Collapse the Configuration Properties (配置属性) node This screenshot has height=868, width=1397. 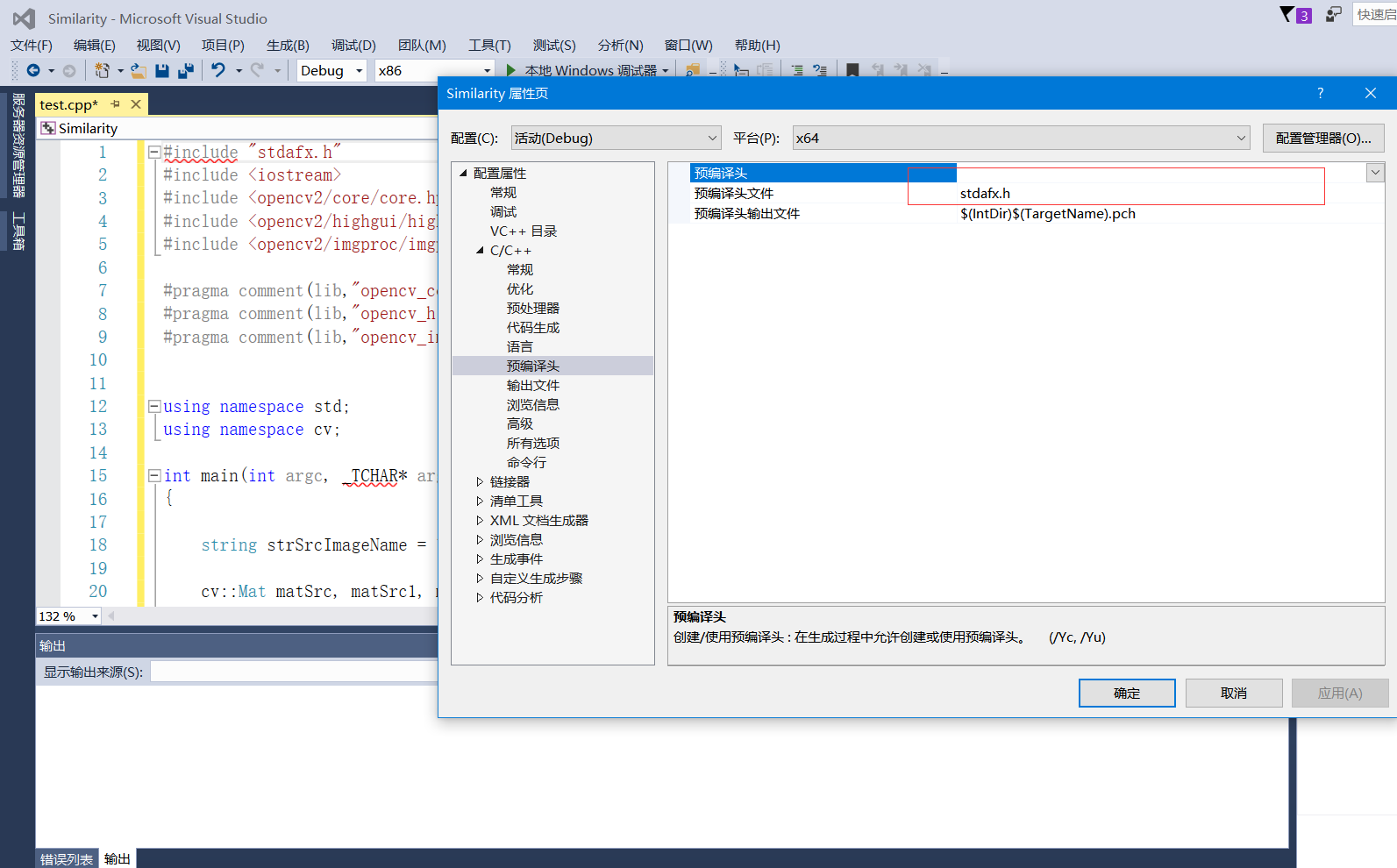coord(463,173)
